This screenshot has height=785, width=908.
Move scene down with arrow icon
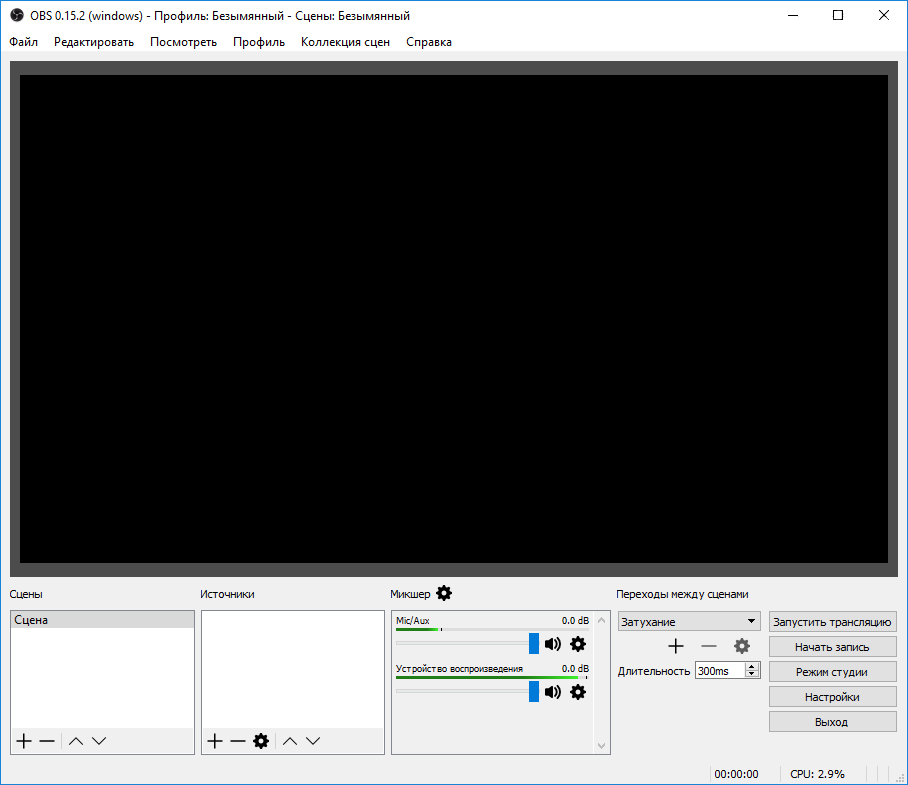tap(99, 741)
